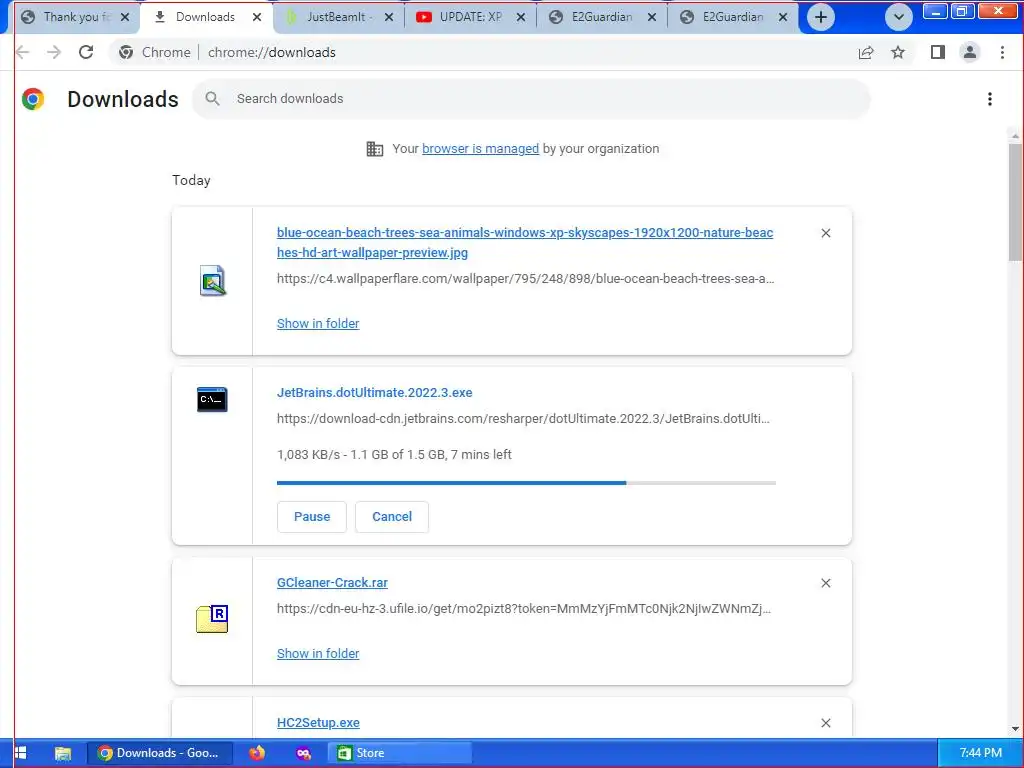Go back with the back arrow
The height and width of the screenshot is (768, 1024).
pyautogui.click(x=23, y=52)
